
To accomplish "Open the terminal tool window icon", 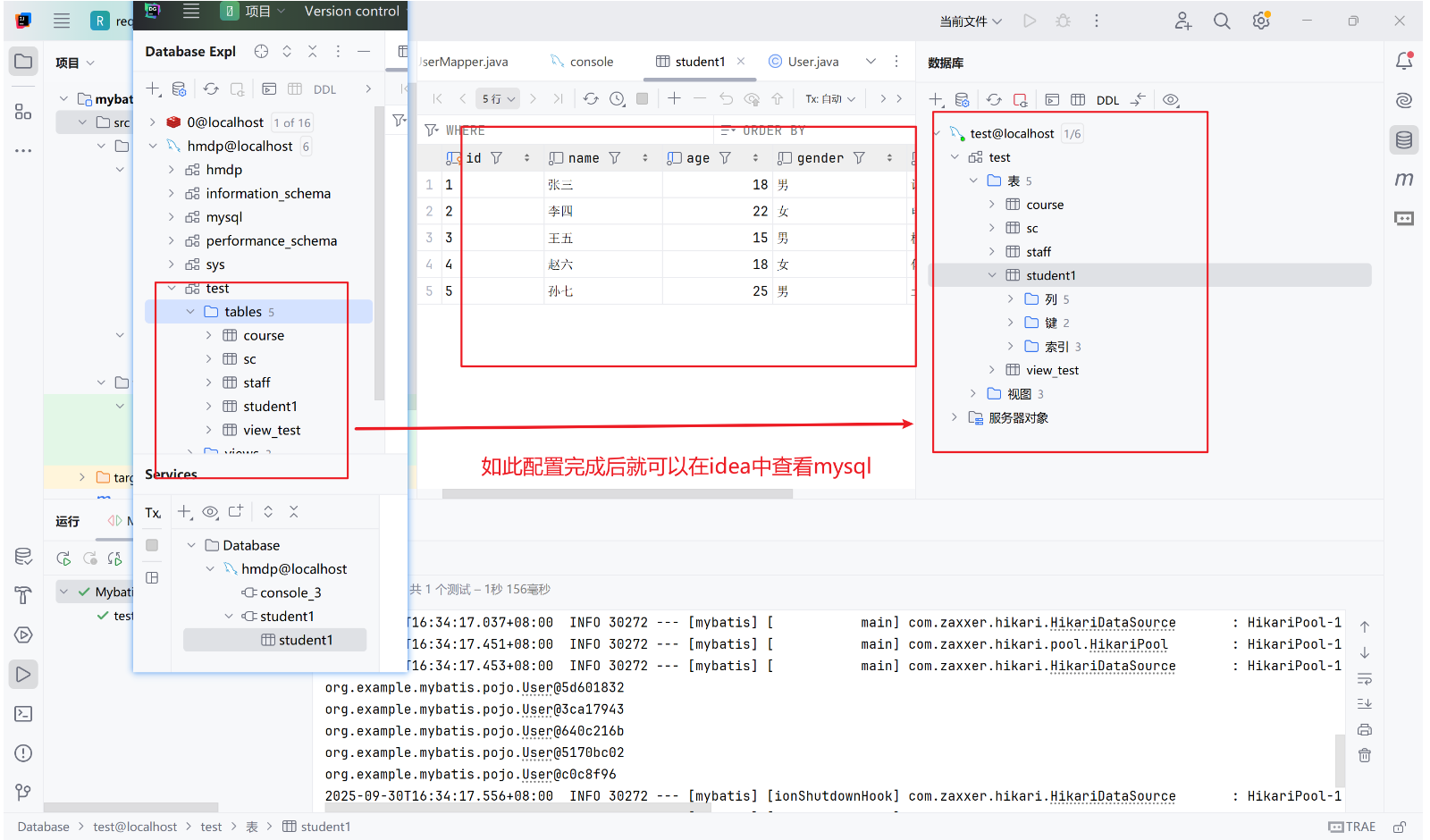I will [x=23, y=714].
